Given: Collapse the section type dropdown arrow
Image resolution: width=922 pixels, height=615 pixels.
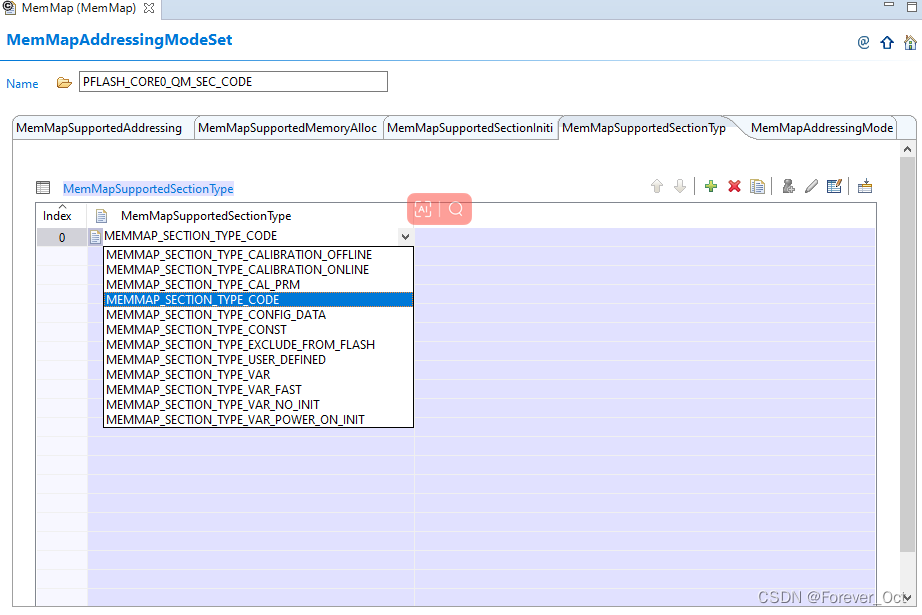Looking at the screenshot, I should pos(405,237).
